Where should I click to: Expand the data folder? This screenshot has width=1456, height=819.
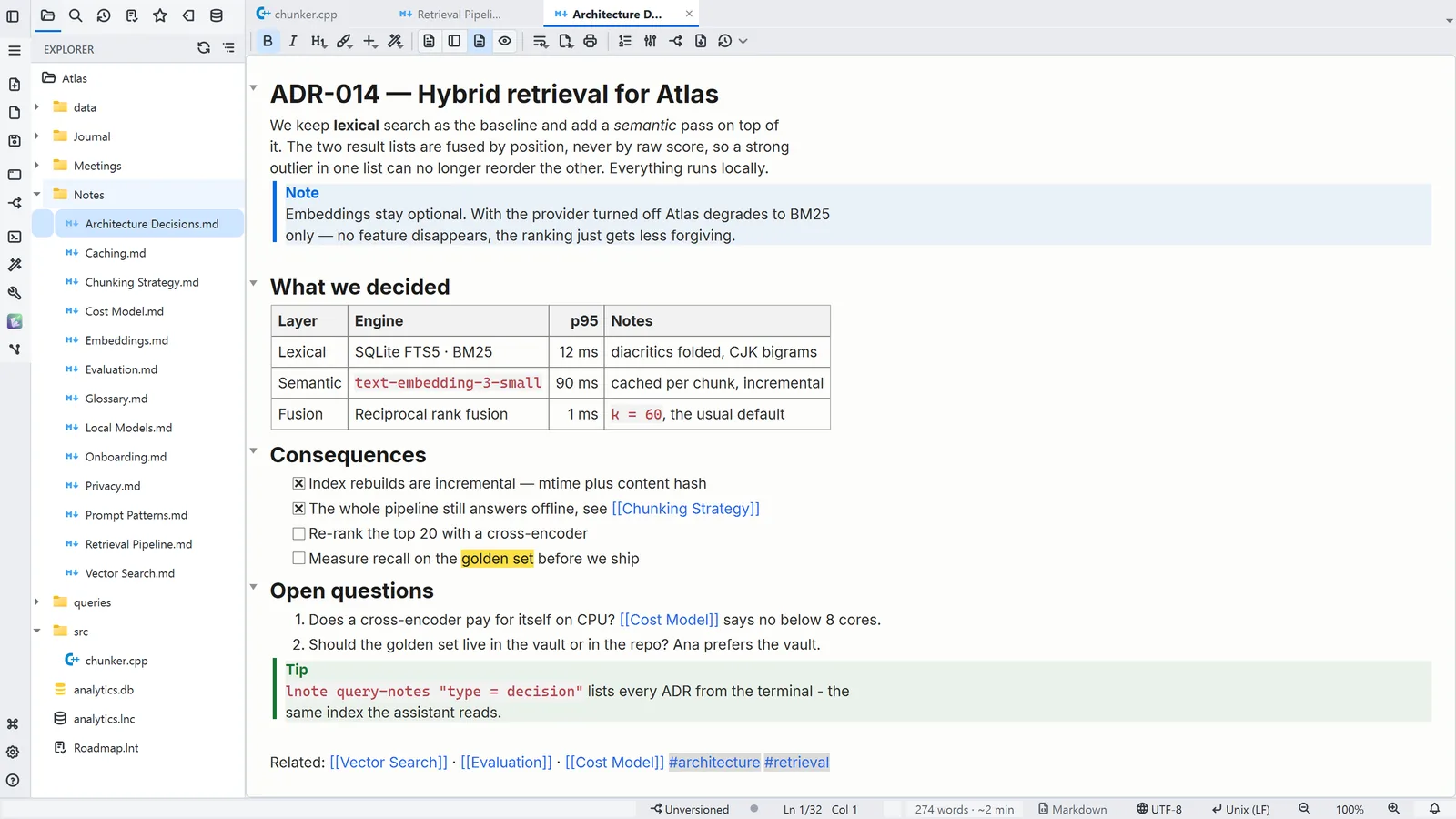36,107
